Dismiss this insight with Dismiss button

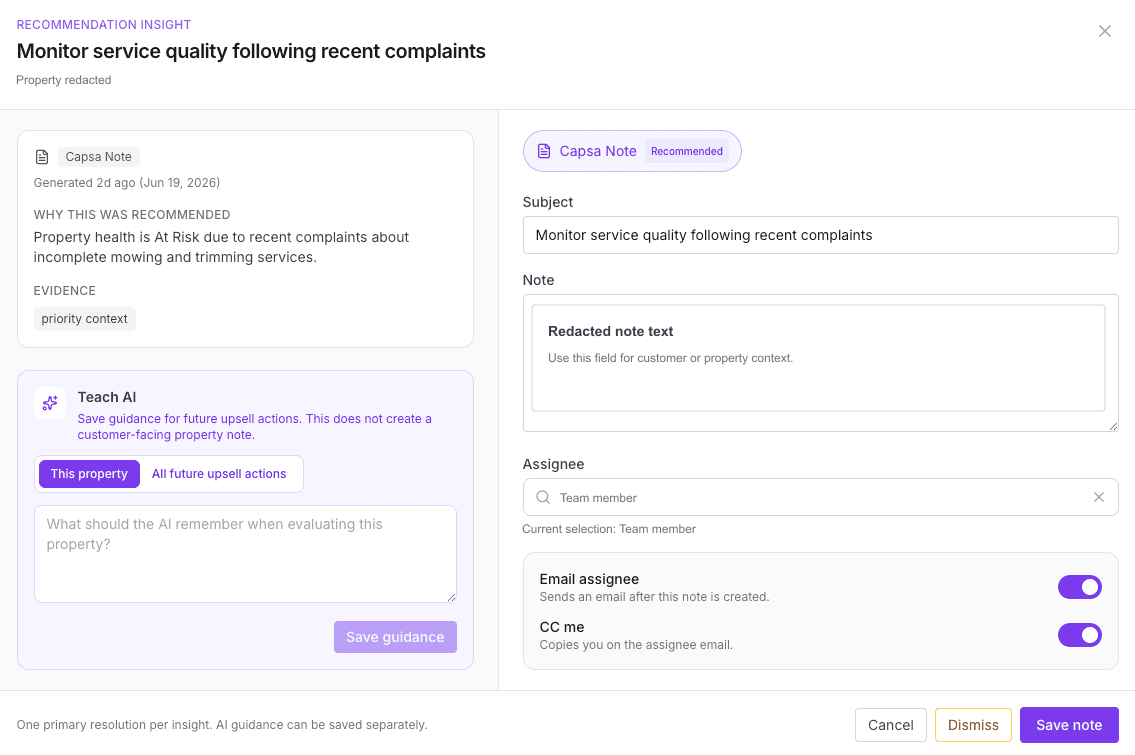973,725
